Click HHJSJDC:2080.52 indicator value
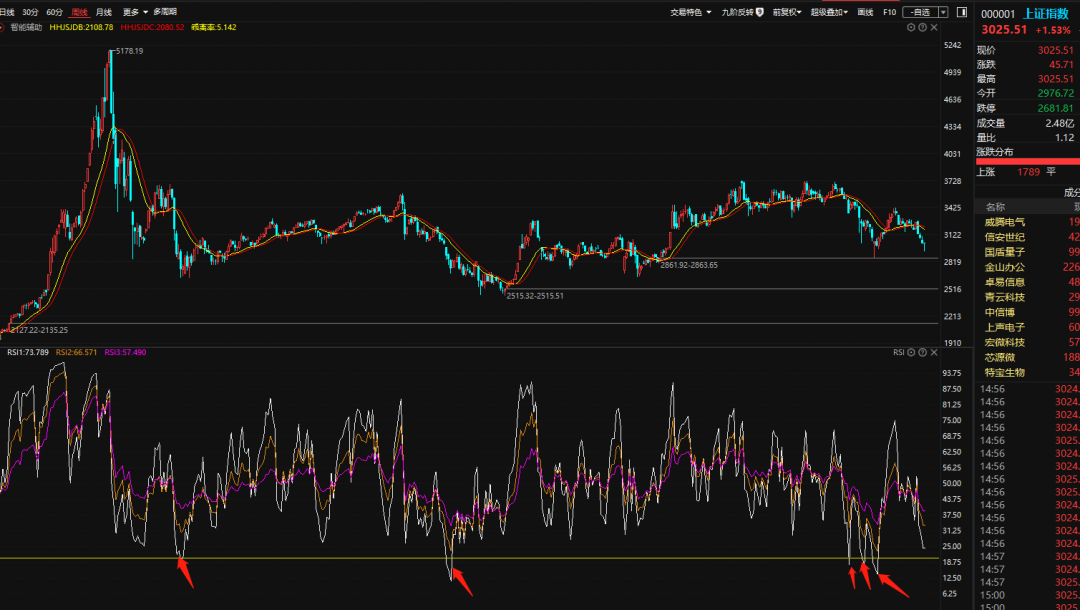 pyautogui.click(x=152, y=28)
